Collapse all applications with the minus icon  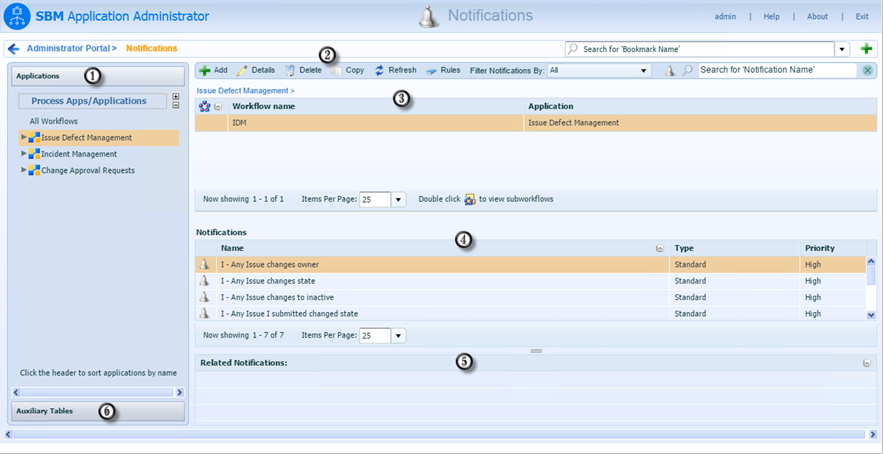(175, 105)
